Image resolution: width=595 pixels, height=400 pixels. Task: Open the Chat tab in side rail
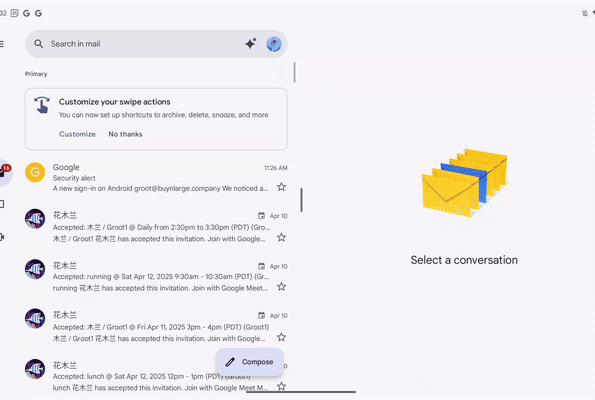click(2, 204)
